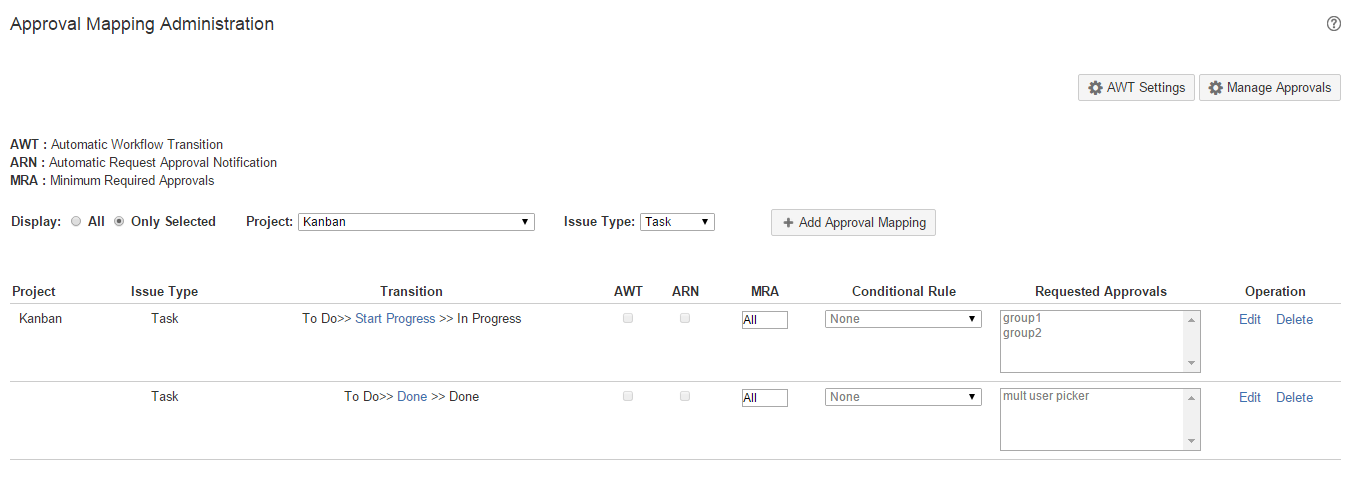
Task: Open the Project dropdown showing Kanban
Action: click(416, 222)
